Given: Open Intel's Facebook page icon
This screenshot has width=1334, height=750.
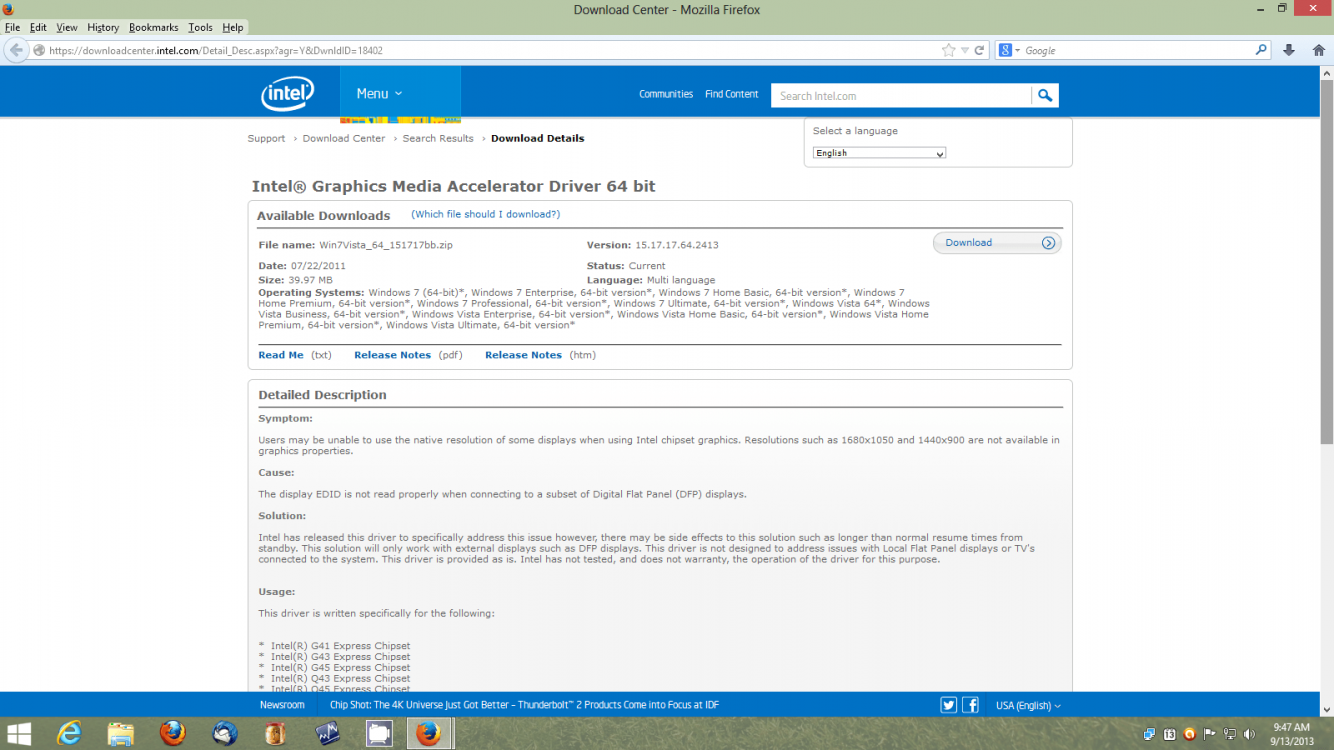Looking at the screenshot, I should pyautogui.click(x=970, y=705).
